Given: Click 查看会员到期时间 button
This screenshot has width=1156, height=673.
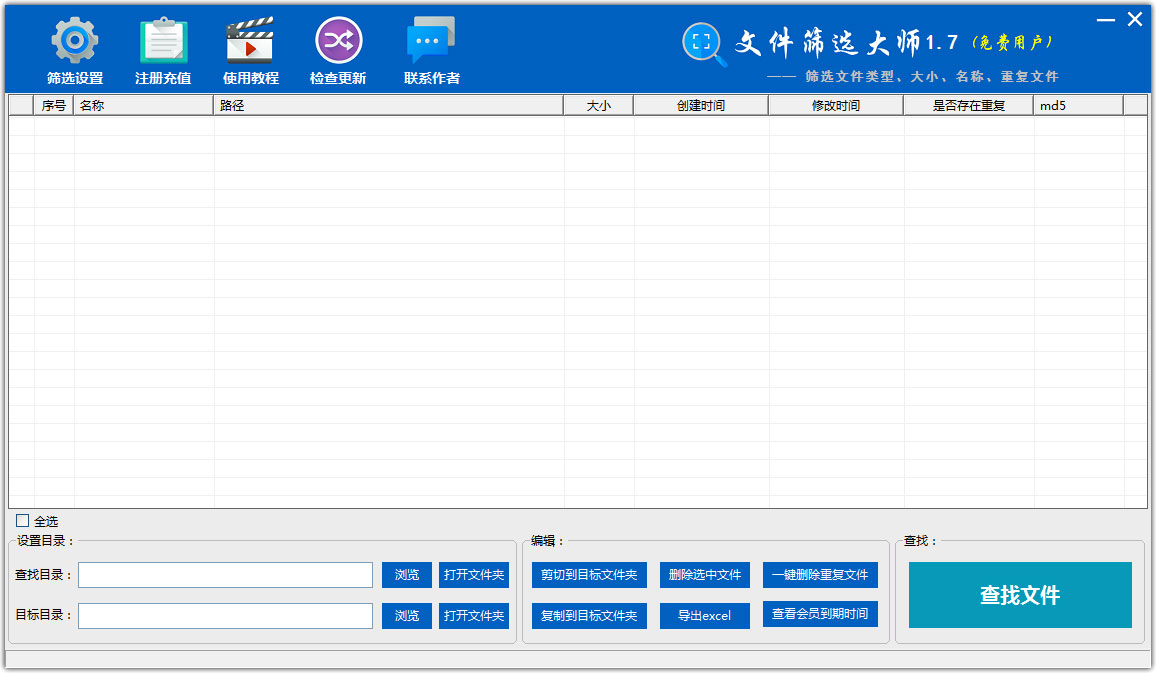Looking at the screenshot, I should pyautogui.click(x=820, y=614).
